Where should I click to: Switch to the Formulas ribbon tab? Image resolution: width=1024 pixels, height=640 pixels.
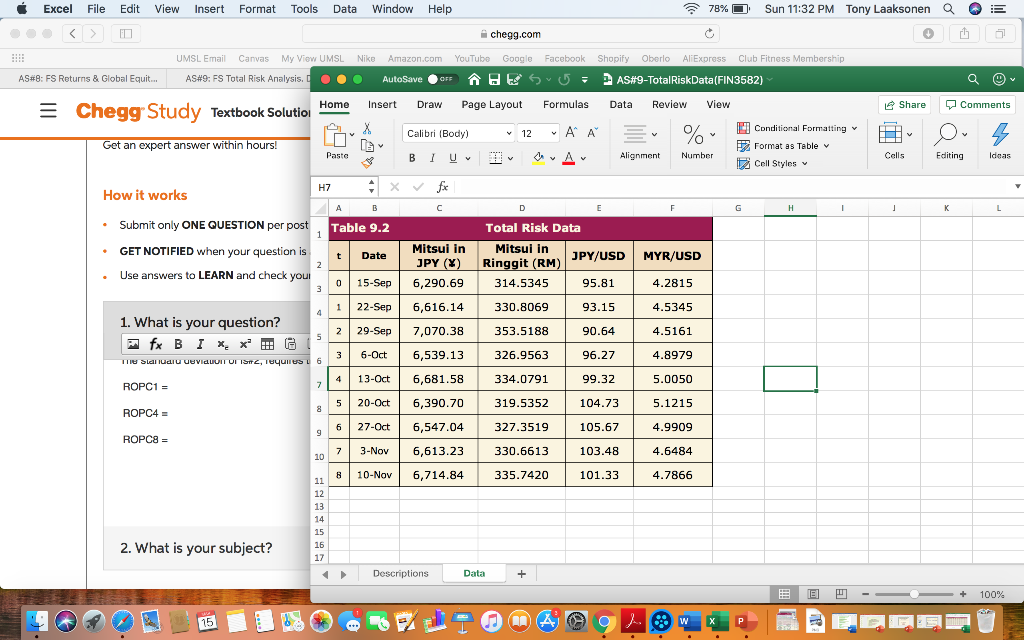tap(565, 103)
